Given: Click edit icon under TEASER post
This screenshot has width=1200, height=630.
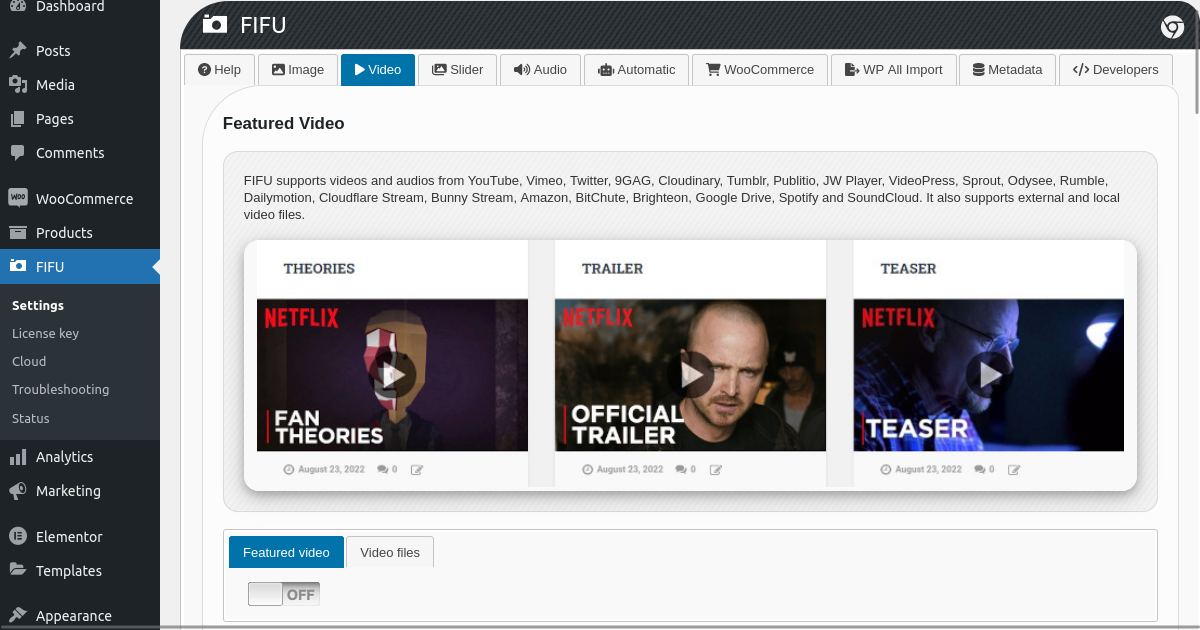Looking at the screenshot, I should click(x=1014, y=469).
